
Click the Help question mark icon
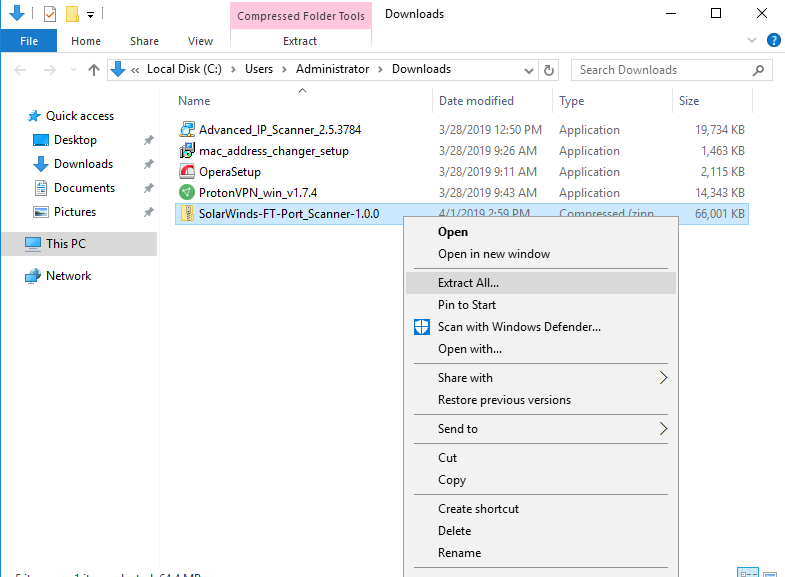(x=773, y=40)
